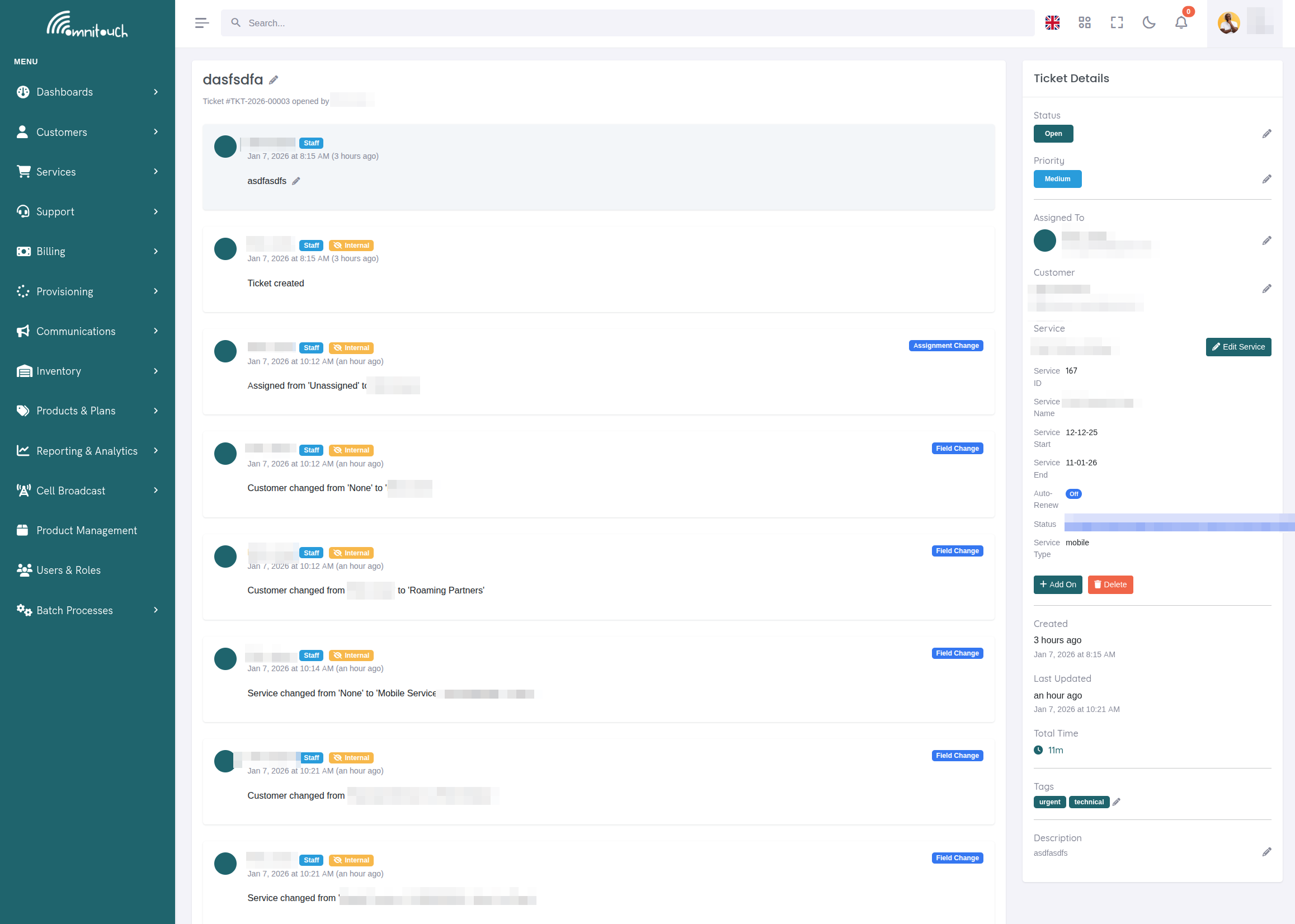Open the UK flag language selector
The height and width of the screenshot is (924, 1295).
click(x=1052, y=23)
